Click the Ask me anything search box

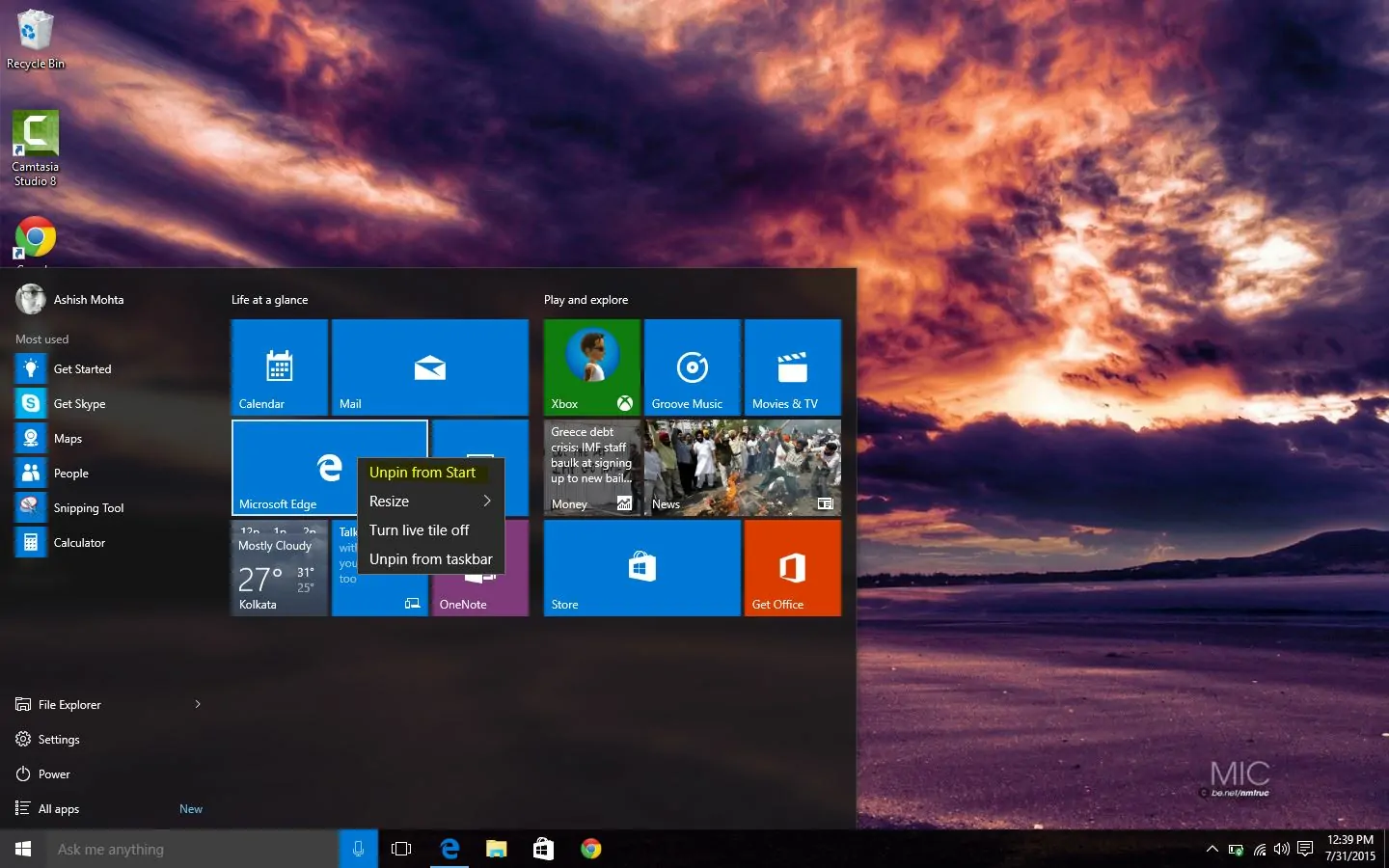click(x=193, y=849)
